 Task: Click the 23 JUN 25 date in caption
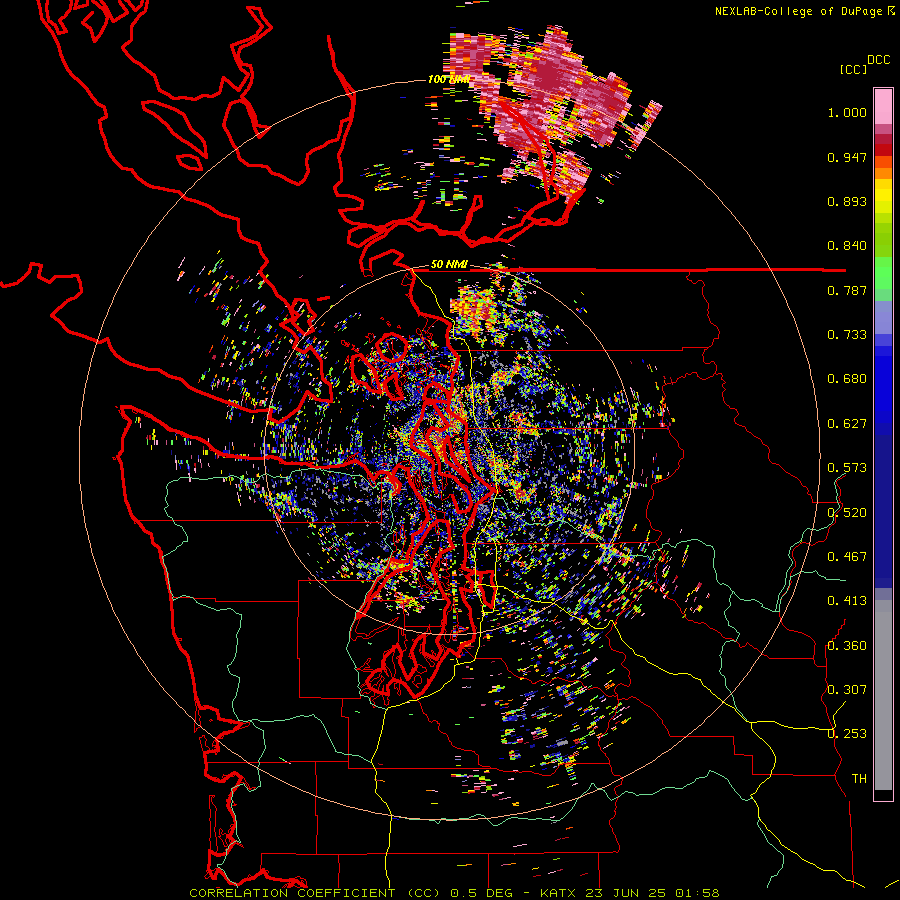(626, 893)
